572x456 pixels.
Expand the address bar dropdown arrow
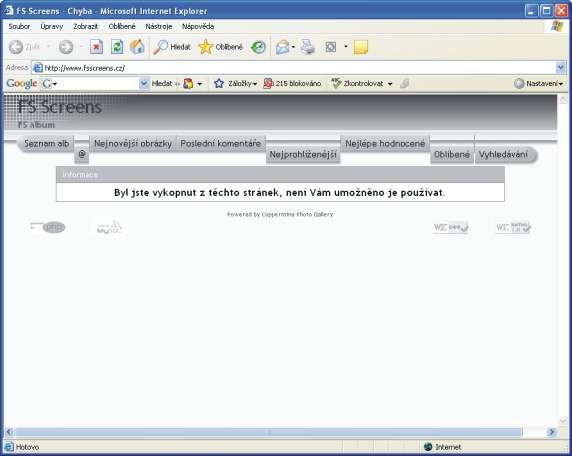[561, 67]
